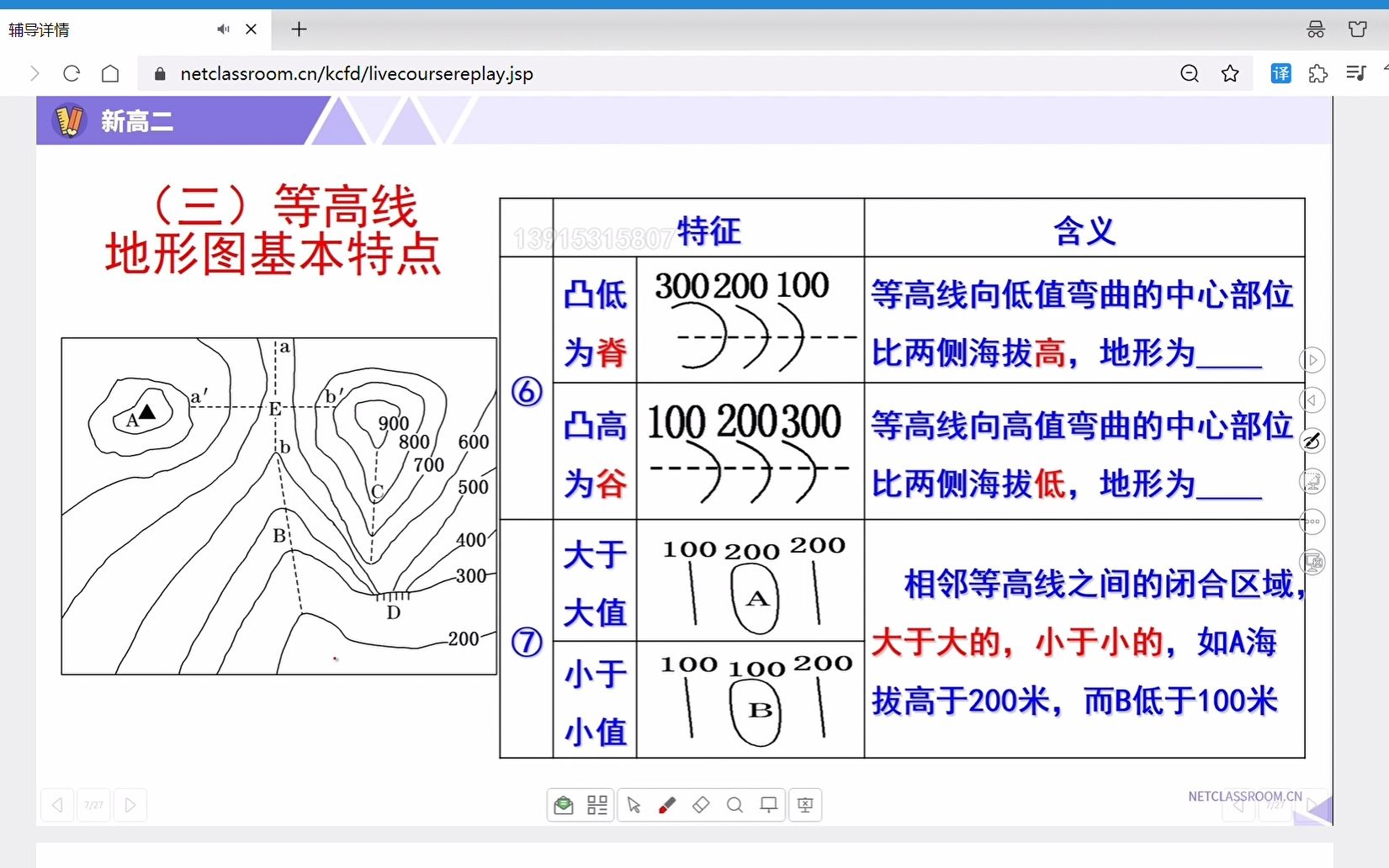Click the NETCLASSROOM.CN link text

[x=1245, y=796]
